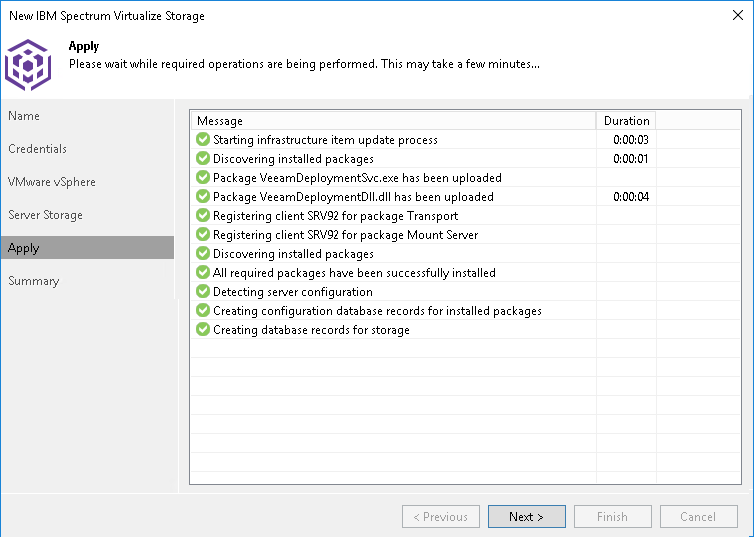754x537 pixels.
Task: Select the Creating configuration database records row
Action: click(377, 311)
